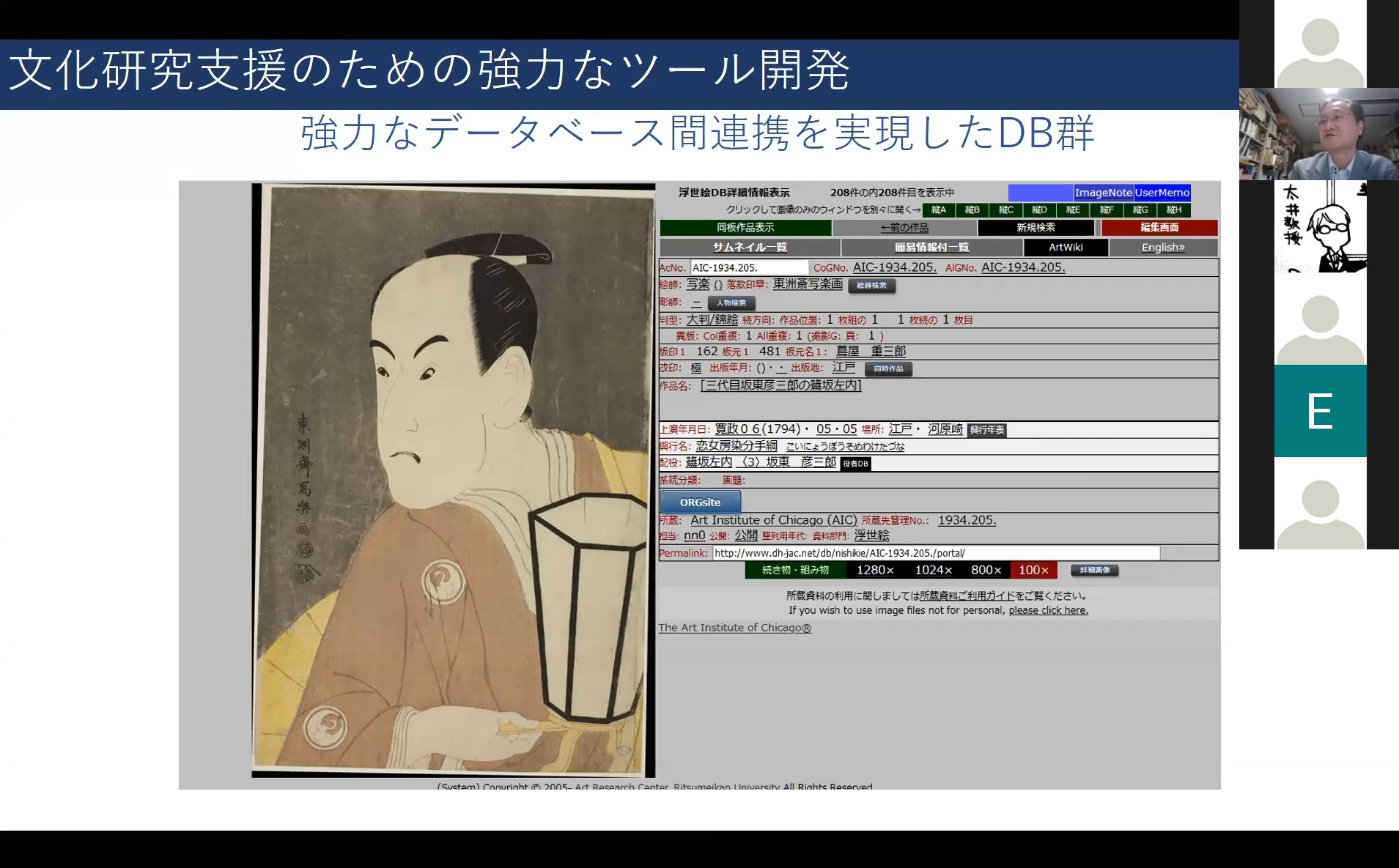
Task: Click the AcNo. input field
Action: pyautogui.click(x=749, y=268)
